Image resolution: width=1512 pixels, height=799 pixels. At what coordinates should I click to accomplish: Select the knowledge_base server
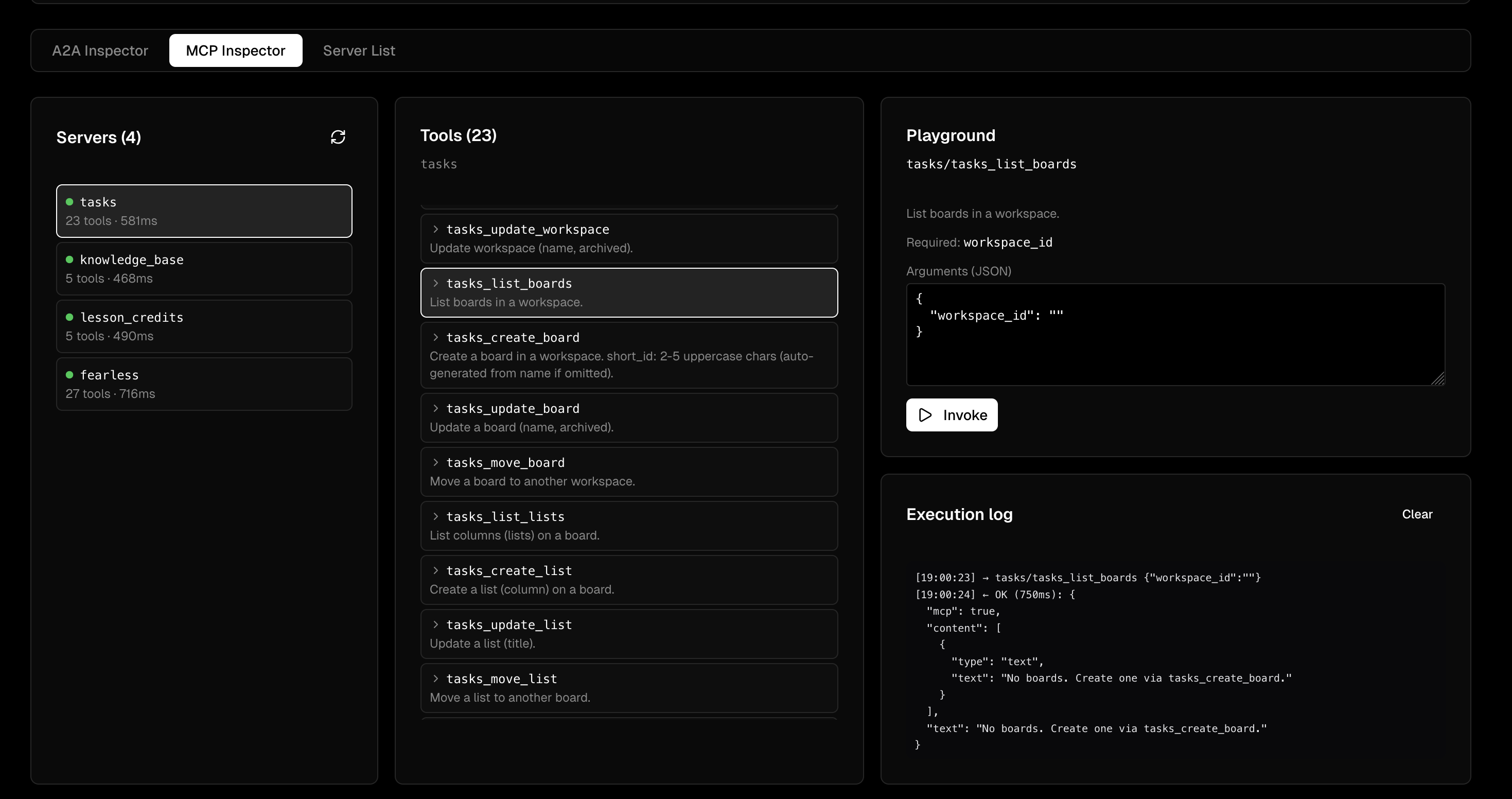tap(204, 269)
